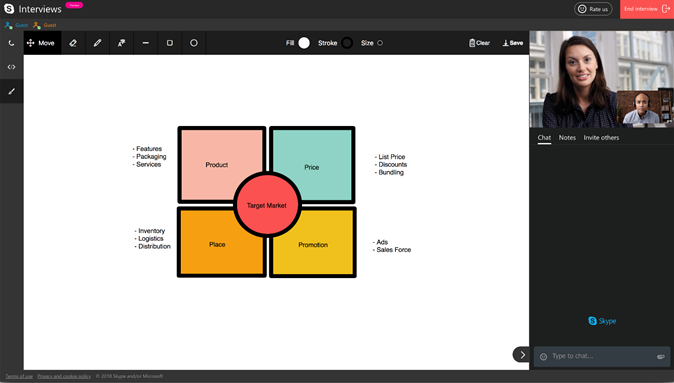Click the first Guest participant

coord(16,25)
